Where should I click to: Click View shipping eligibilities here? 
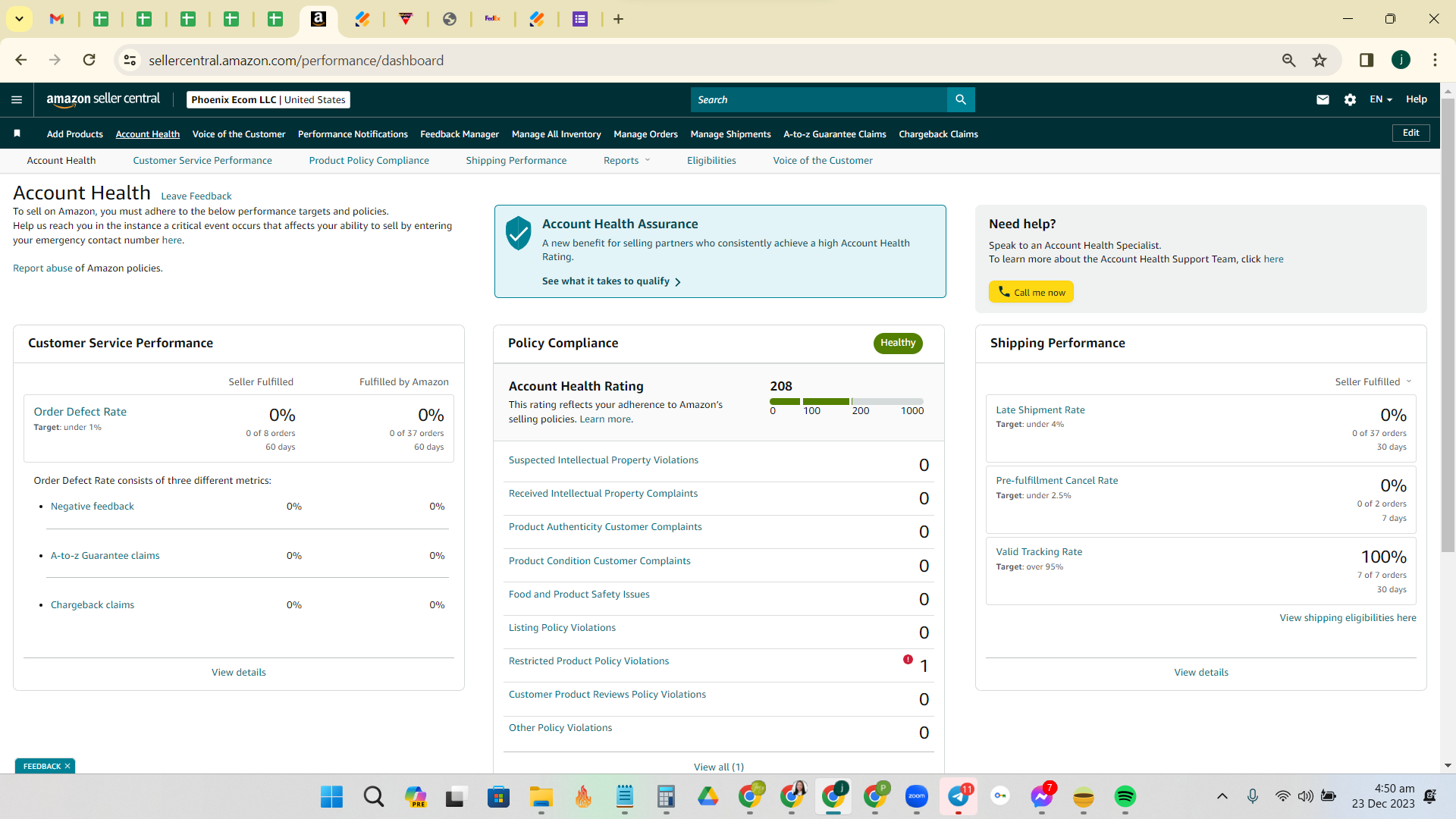1348,617
